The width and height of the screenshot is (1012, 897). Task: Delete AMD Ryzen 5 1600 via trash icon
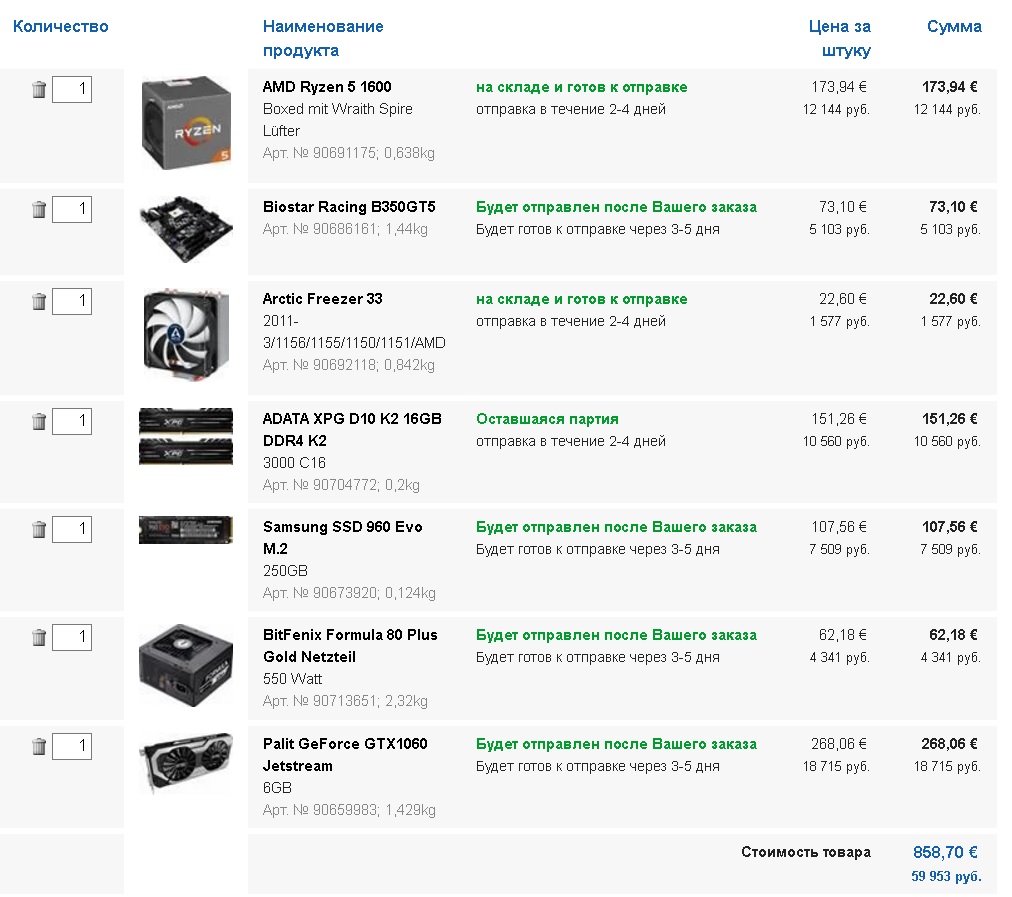(39, 90)
